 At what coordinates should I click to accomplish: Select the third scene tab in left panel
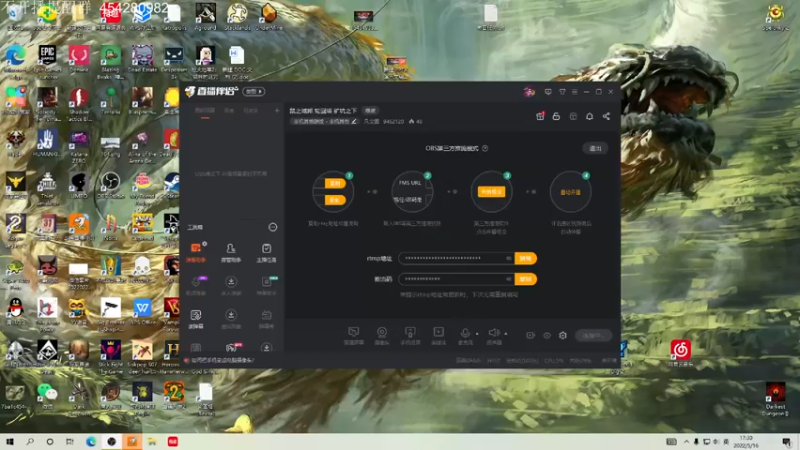[x=251, y=110]
